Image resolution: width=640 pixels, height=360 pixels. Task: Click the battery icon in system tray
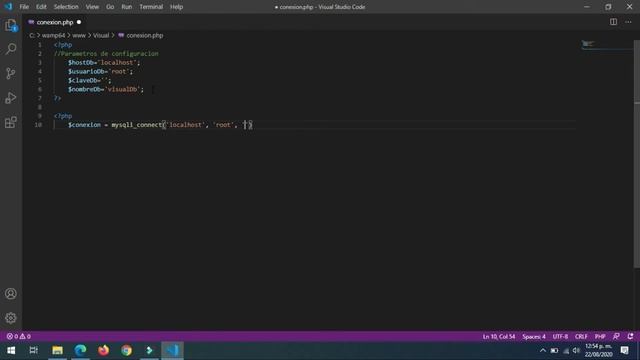pos(554,351)
